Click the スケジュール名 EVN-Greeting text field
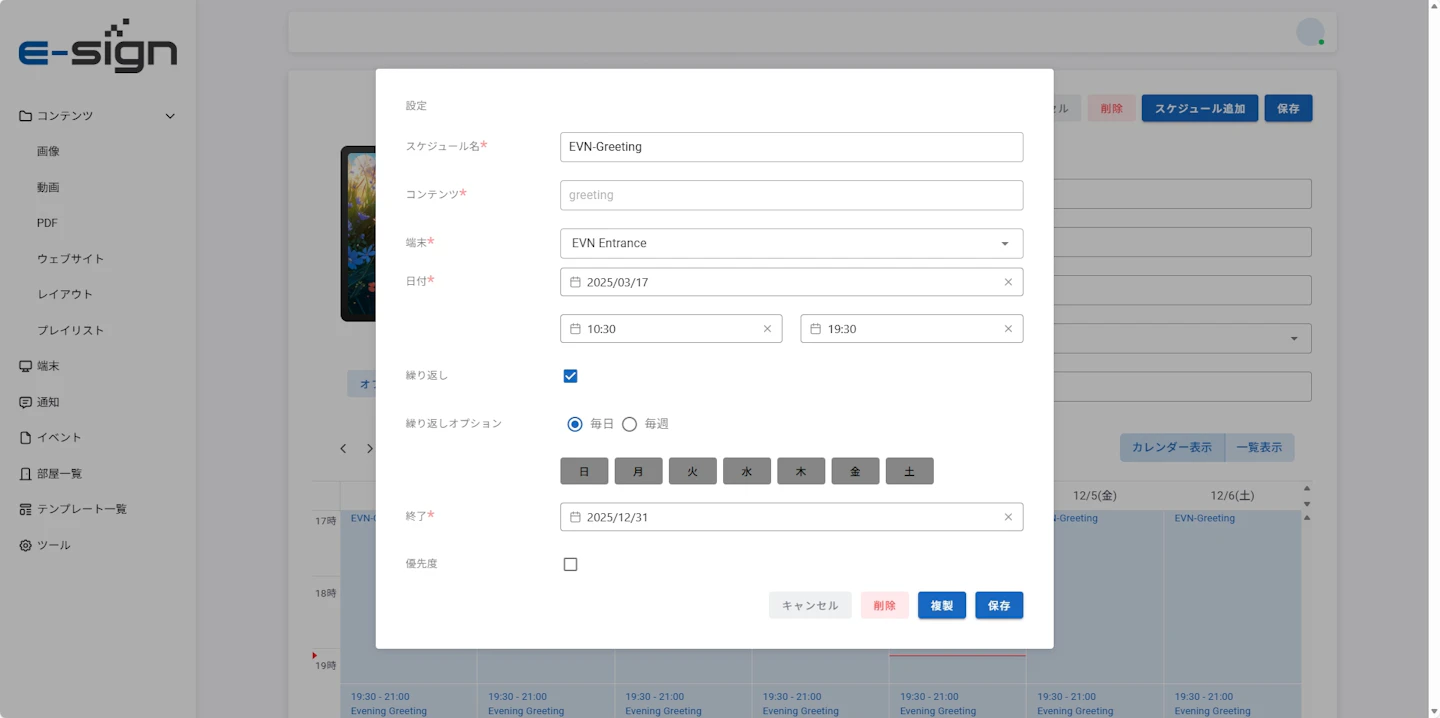This screenshot has height=718, width=1440. (x=791, y=147)
